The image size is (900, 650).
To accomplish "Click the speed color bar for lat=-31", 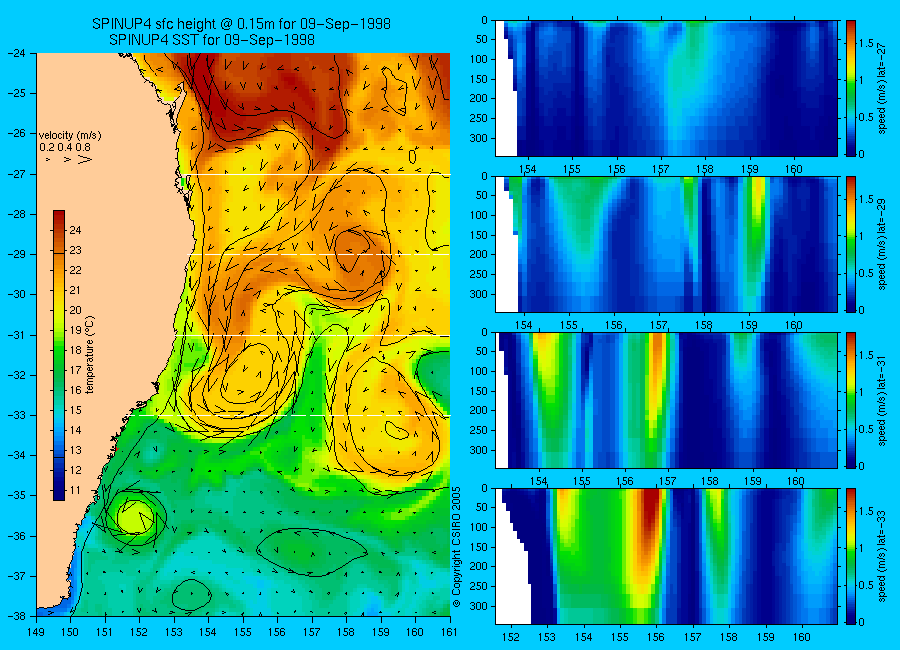I will (851, 400).
